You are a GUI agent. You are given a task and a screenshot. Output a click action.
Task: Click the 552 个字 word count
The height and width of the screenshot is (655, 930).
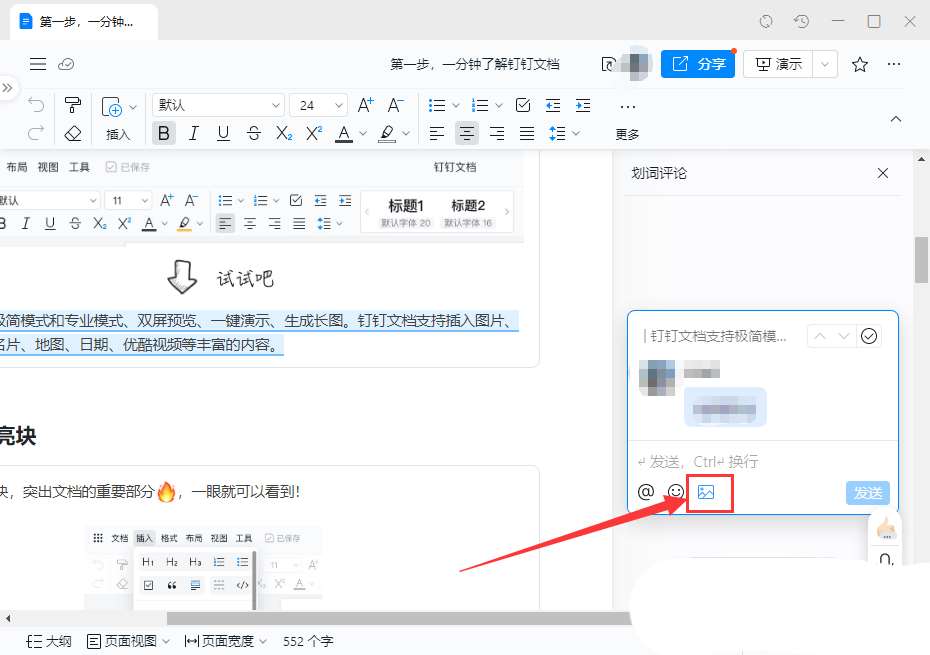click(x=308, y=641)
